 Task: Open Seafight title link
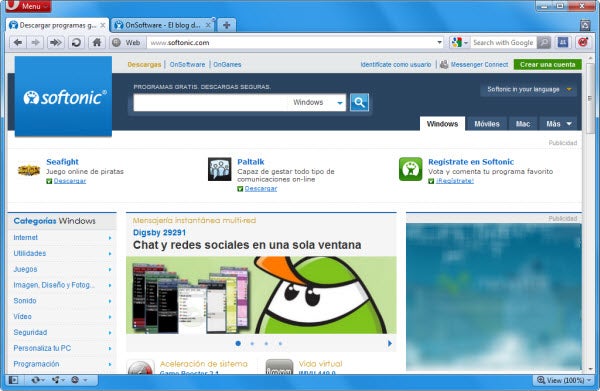[x=62, y=161]
